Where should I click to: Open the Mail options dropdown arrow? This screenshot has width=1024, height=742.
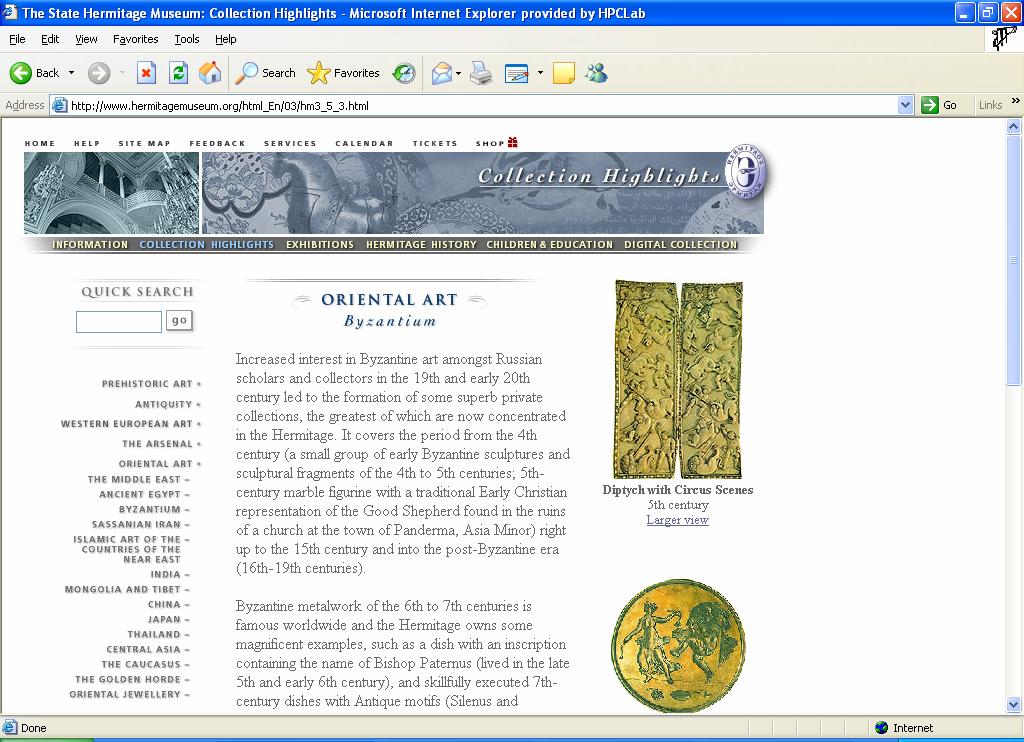tap(458, 73)
